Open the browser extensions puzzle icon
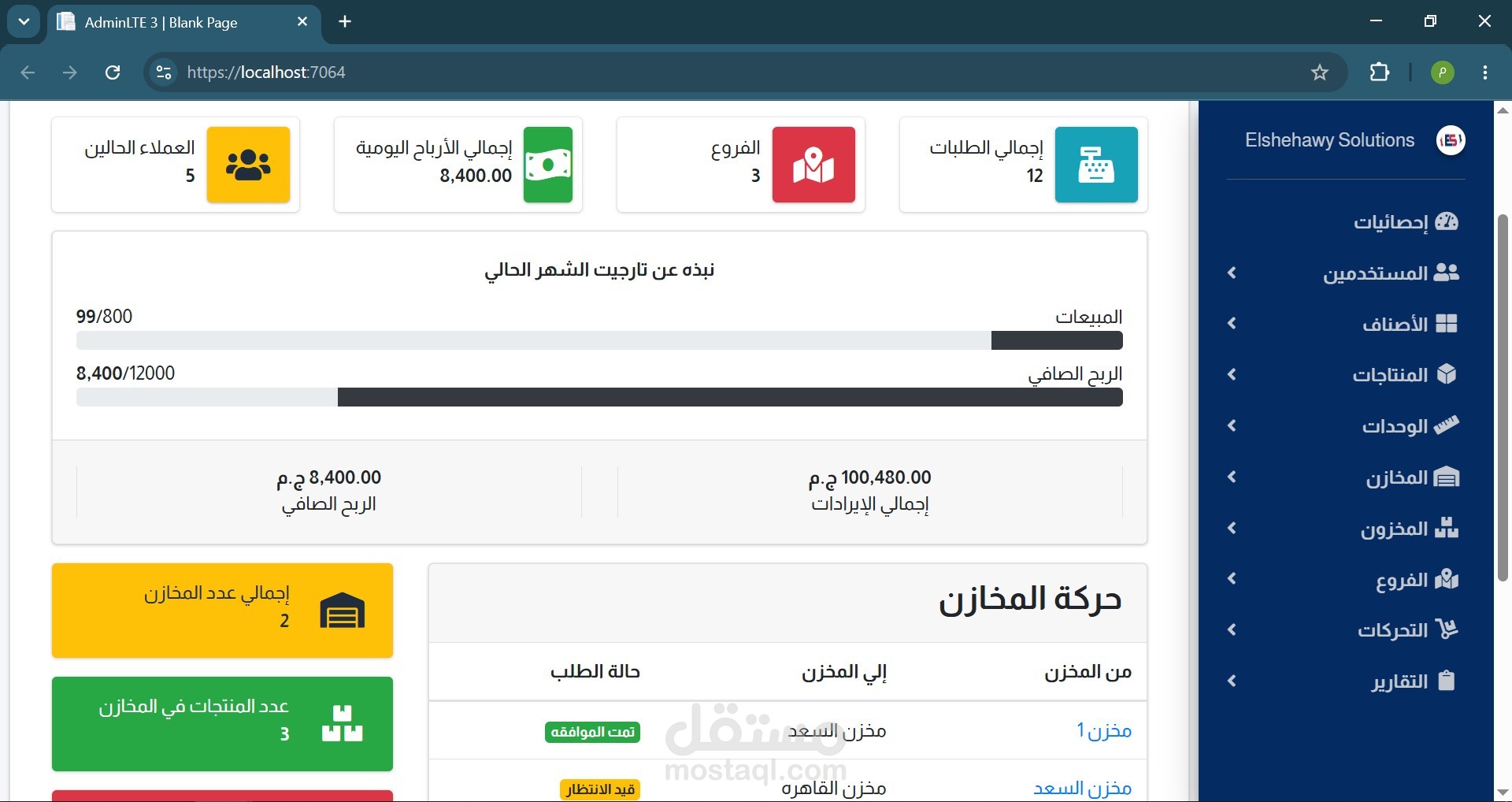Viewport: 1512px width, 802px height. (1380, 72)
